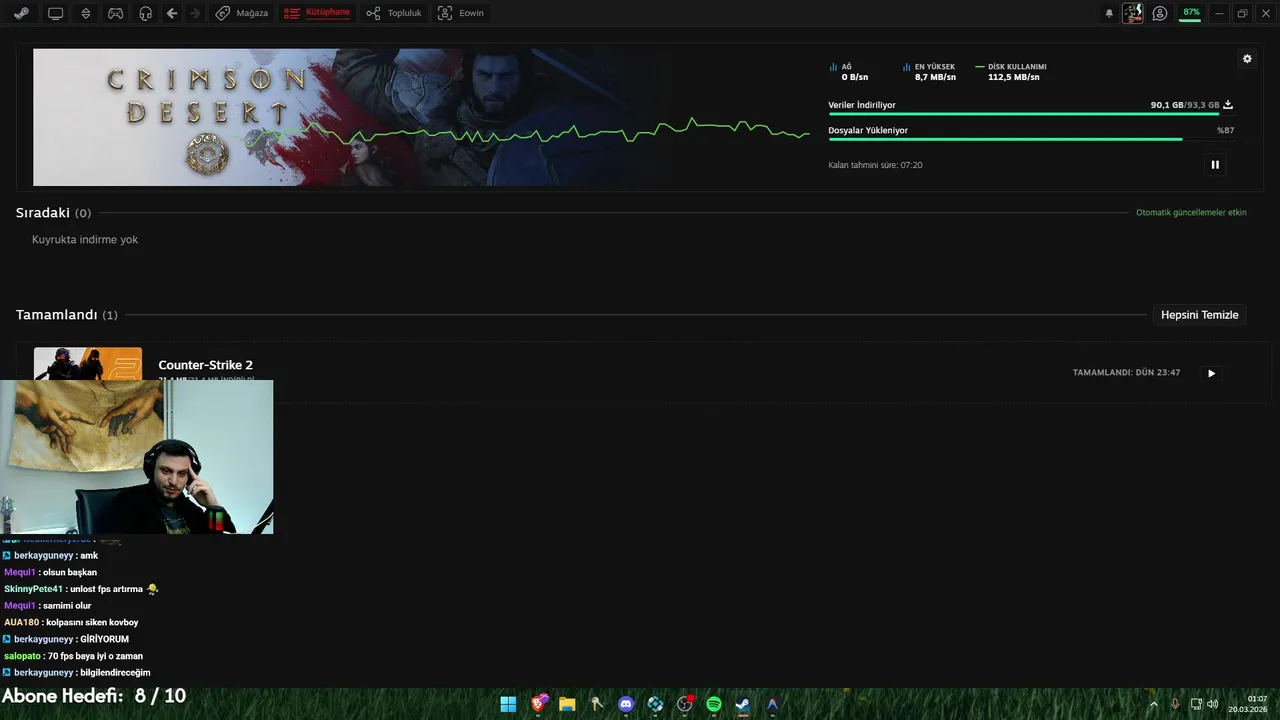The image size is (1280, 720).
Task: Play Counter-Strike 2 via play button
Action: (1211, 373)
